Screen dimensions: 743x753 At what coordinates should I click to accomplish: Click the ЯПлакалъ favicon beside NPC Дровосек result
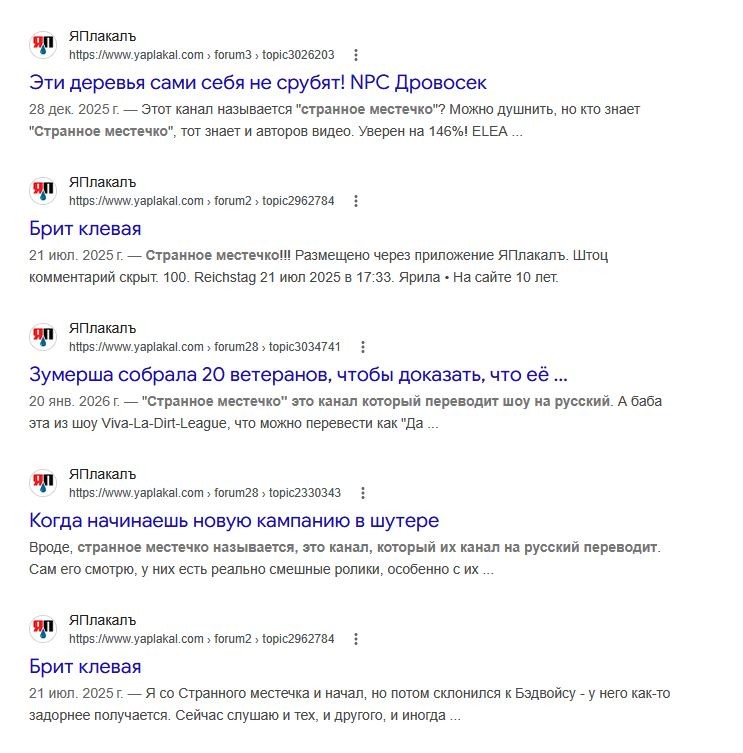[43, 45]
